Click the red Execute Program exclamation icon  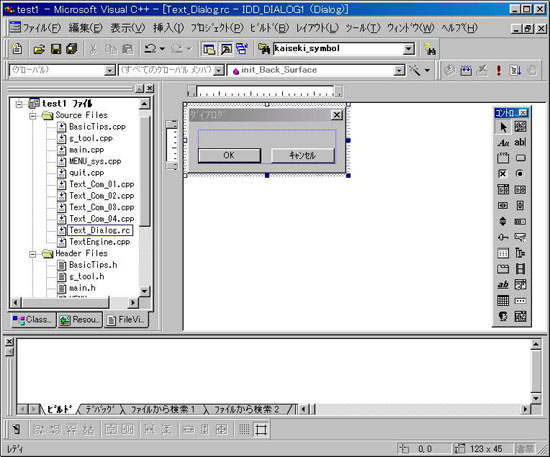[x=498, y=70]
